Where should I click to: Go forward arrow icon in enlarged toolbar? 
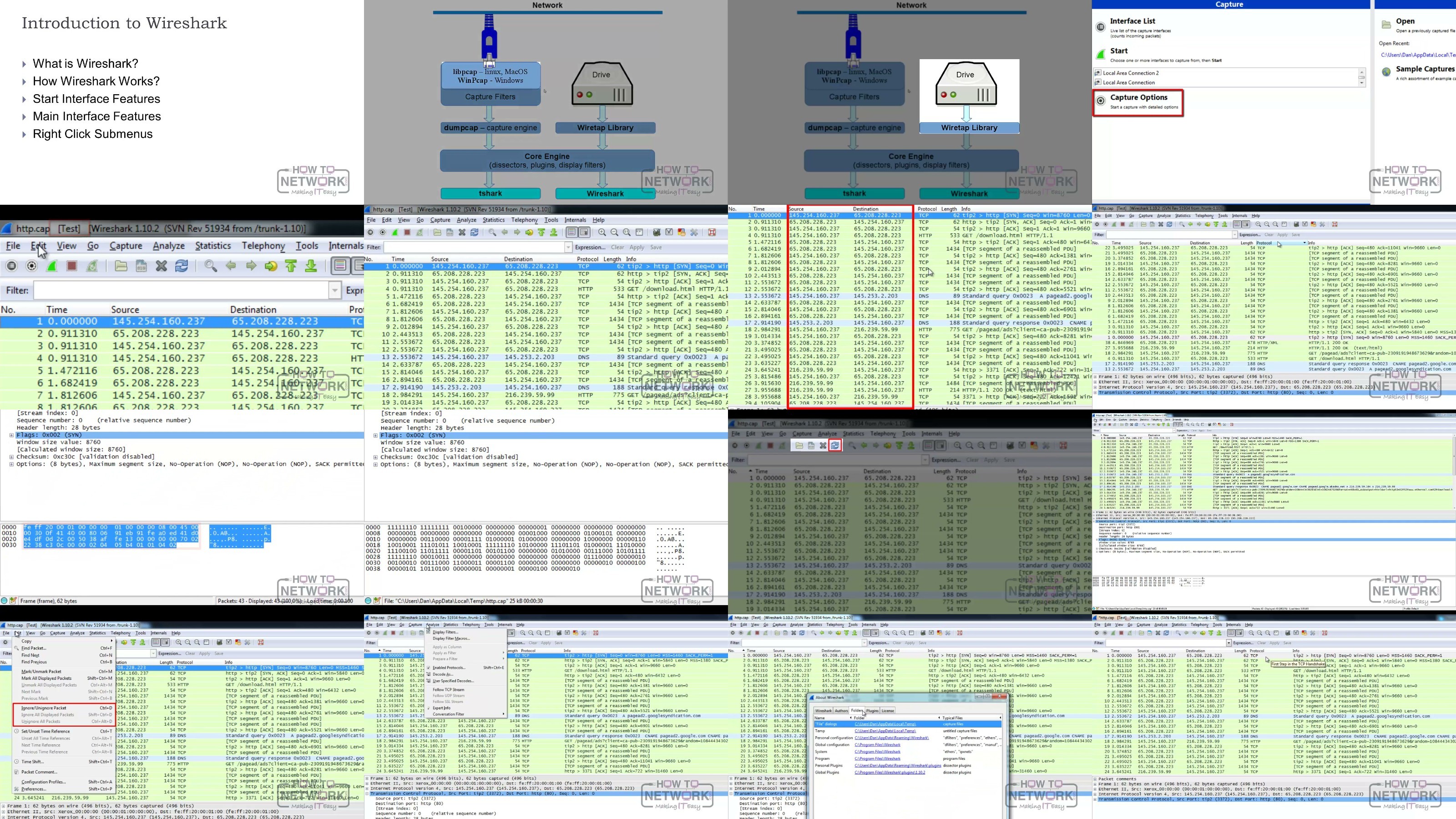pos(251,266)
